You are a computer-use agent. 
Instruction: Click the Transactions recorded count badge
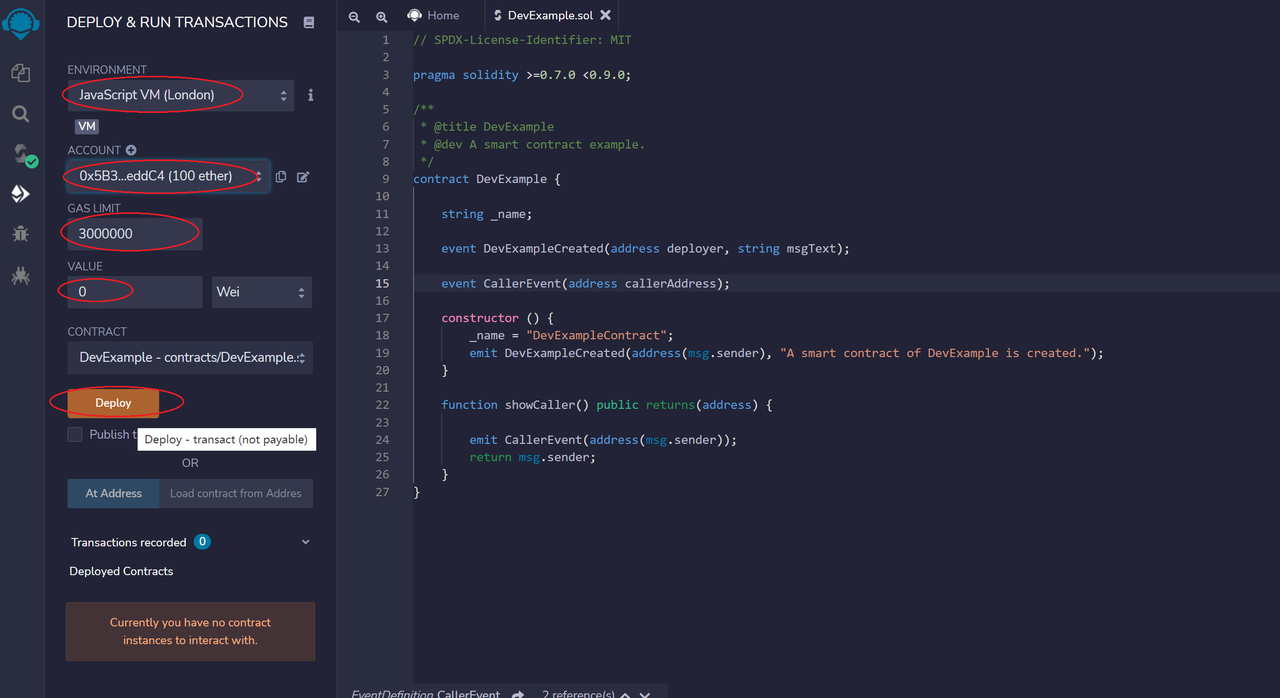click(x=202, y=542)
